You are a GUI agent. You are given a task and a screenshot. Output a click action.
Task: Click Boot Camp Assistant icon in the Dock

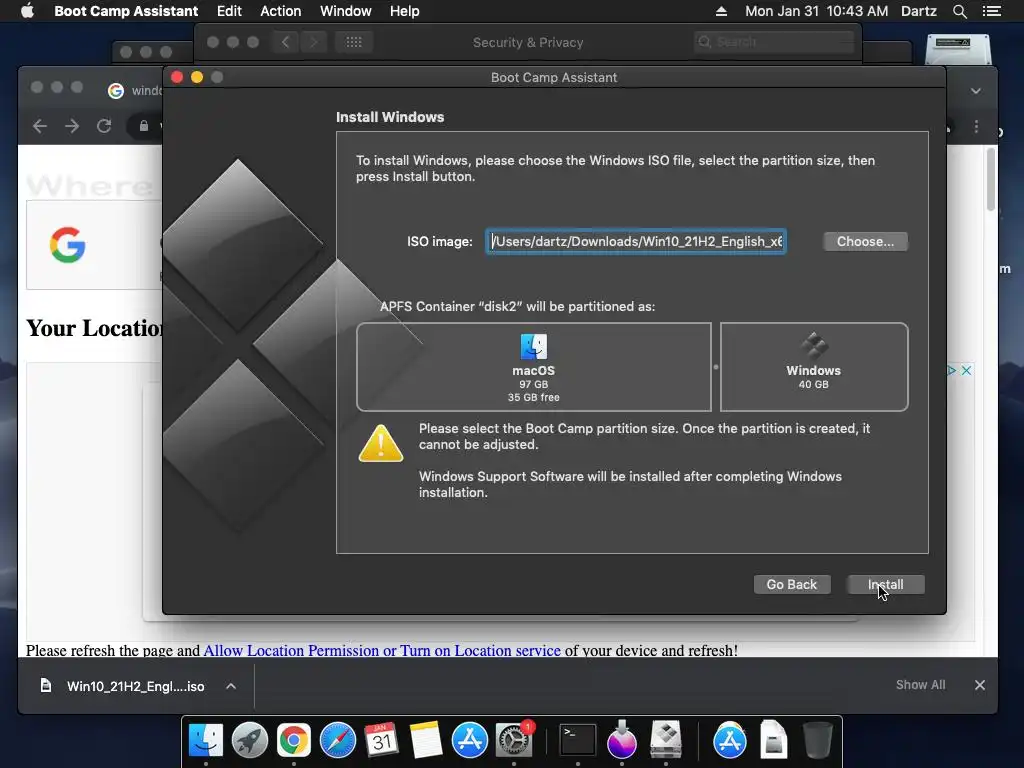tap(666, 741)
